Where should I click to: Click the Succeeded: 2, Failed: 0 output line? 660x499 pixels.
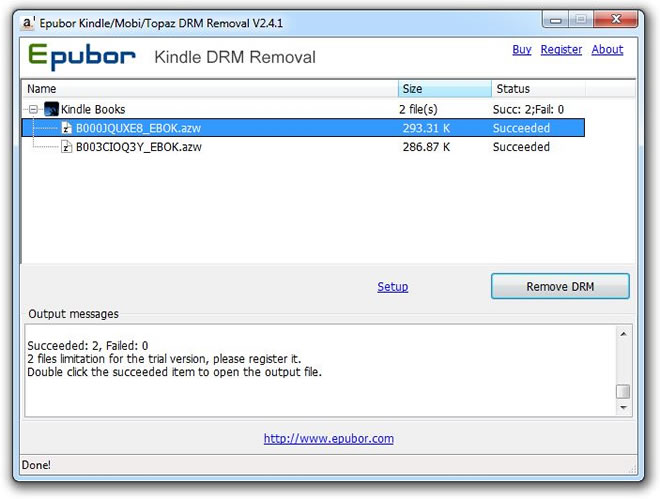point(88,346)
